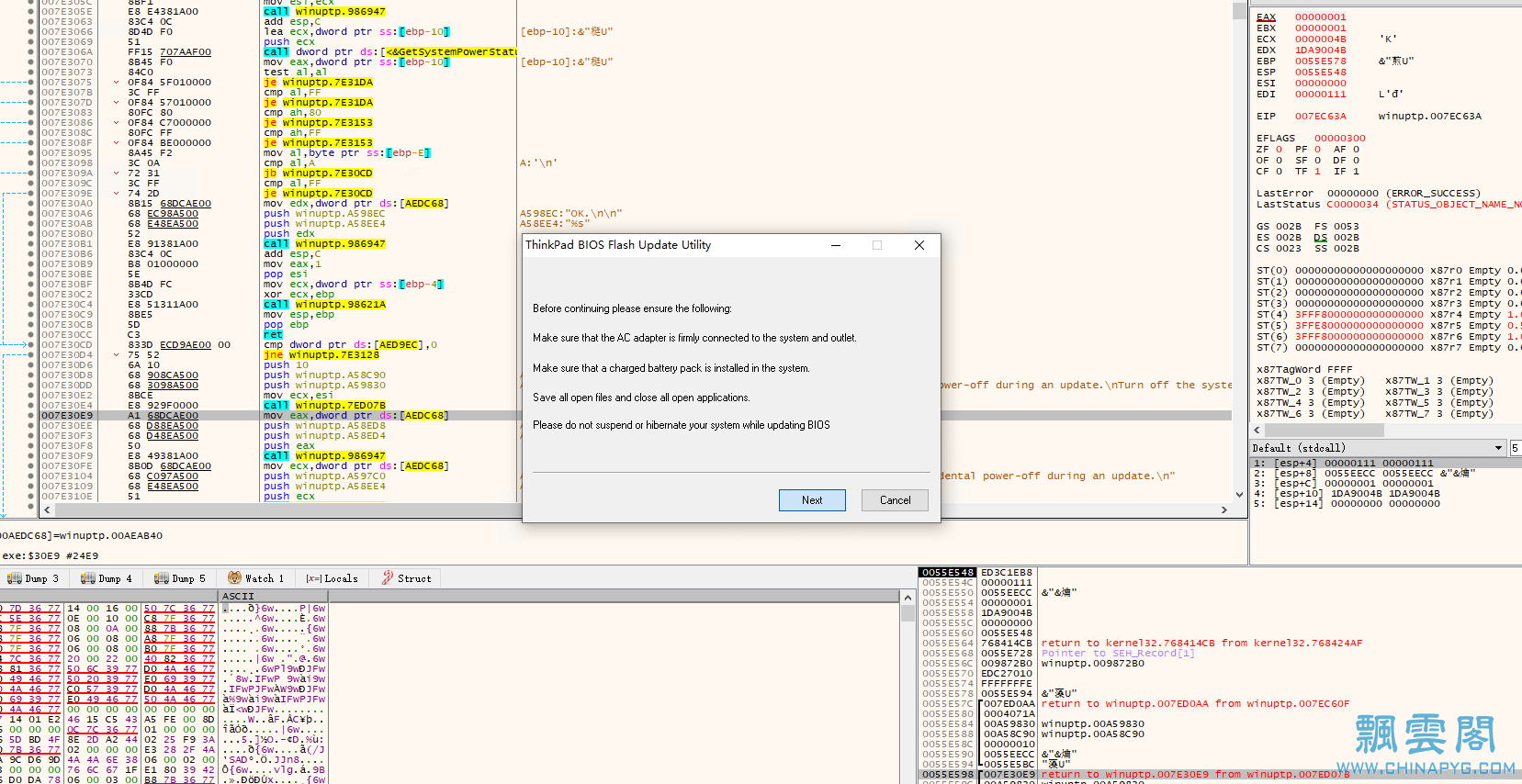Image resolution: width=1522 pixels, height=784 pixels.
Task: Click the registers panel scroll-left arrow
Action: [x=1257, y=430]
